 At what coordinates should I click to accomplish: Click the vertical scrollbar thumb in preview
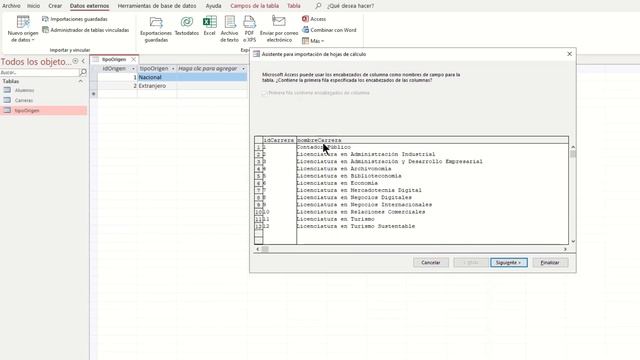click(573, 154)
